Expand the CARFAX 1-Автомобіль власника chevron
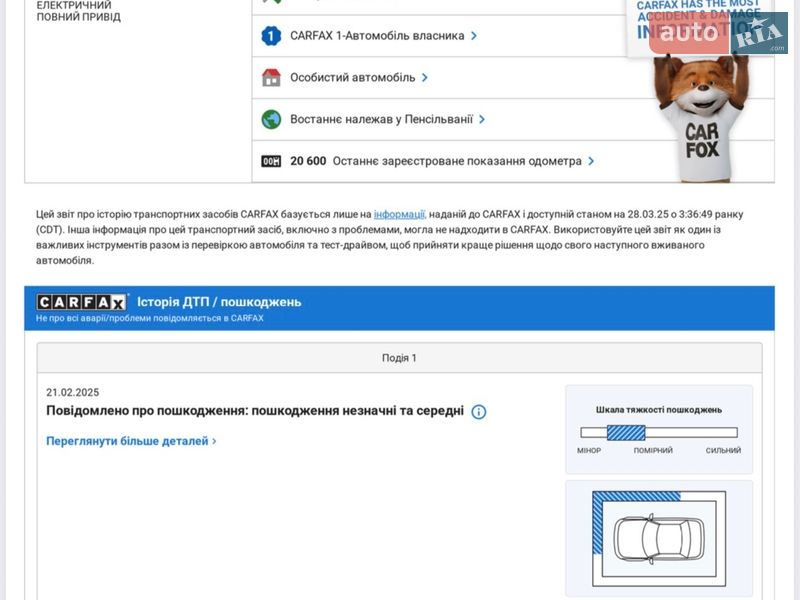Screen dimensions: 800x600 pos(474,36)
